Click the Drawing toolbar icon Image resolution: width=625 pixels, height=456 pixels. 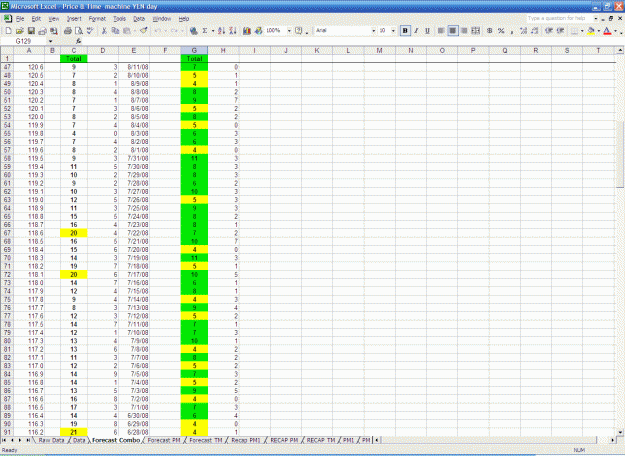pyautogui.click(x=258, y=31)
